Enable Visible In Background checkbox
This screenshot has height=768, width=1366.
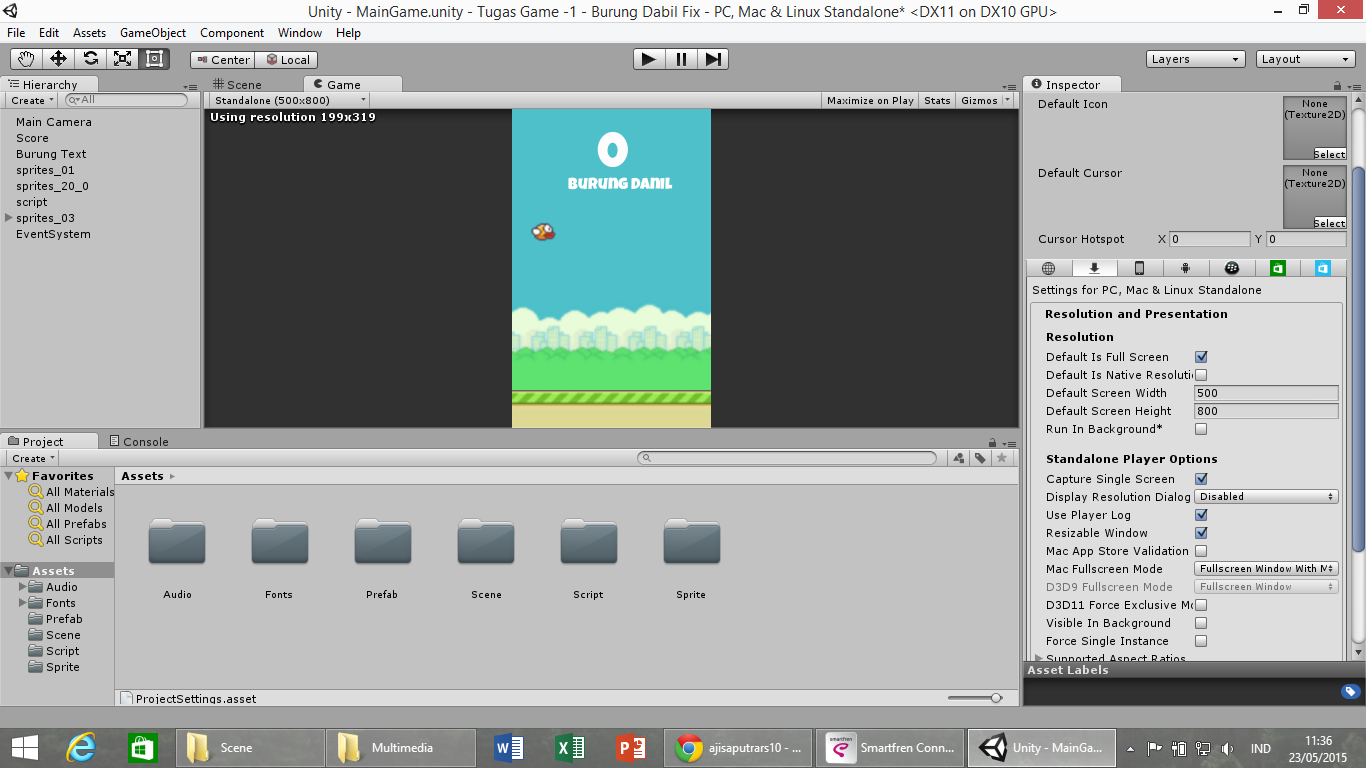point(1201,623)
